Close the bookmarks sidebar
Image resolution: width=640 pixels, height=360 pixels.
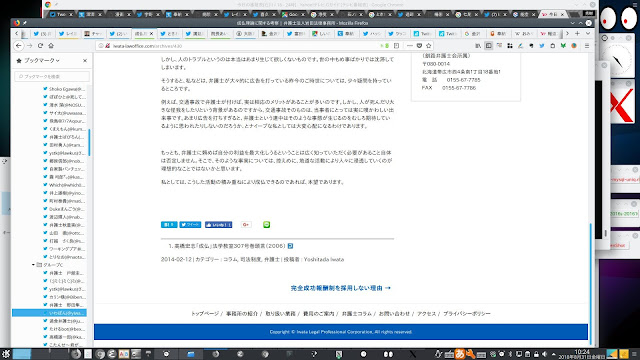85,60
